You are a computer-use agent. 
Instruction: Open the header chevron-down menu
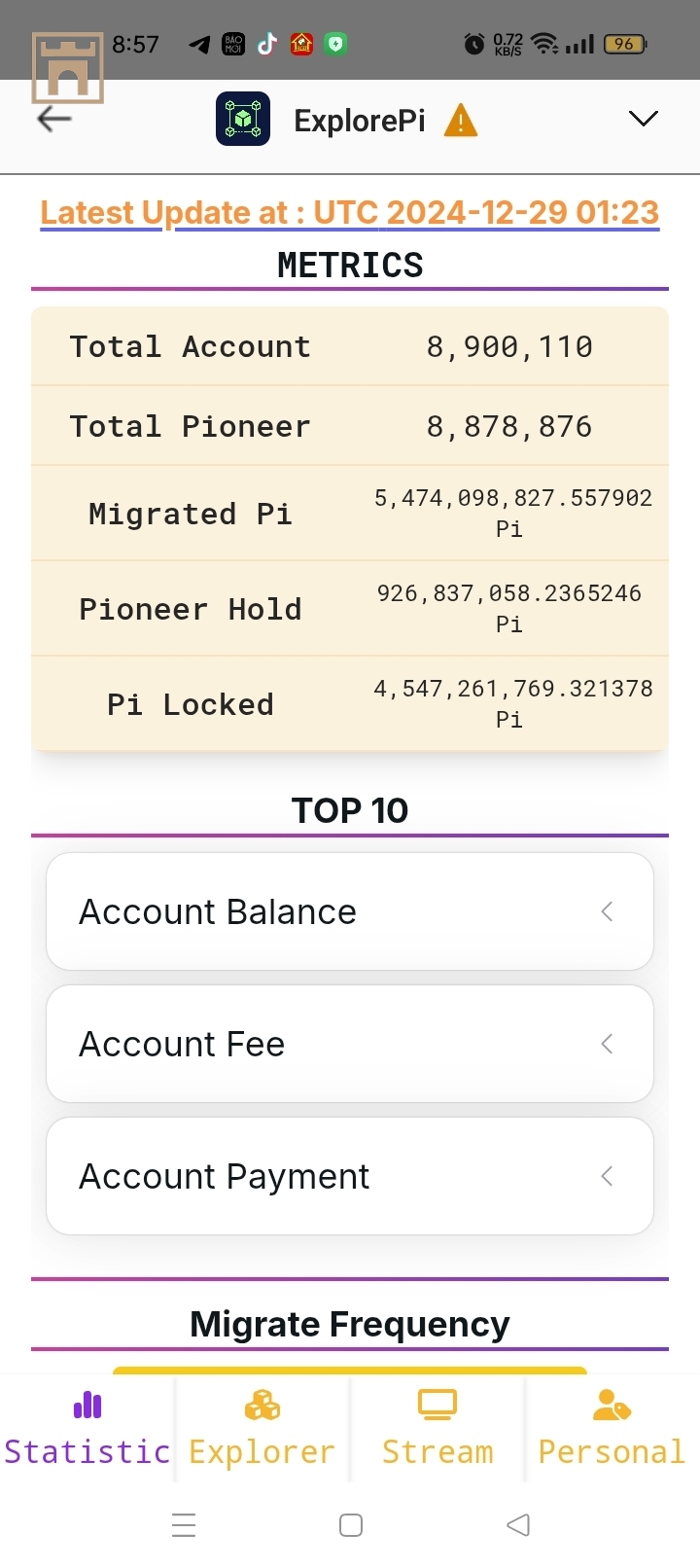tap(643, 119)
